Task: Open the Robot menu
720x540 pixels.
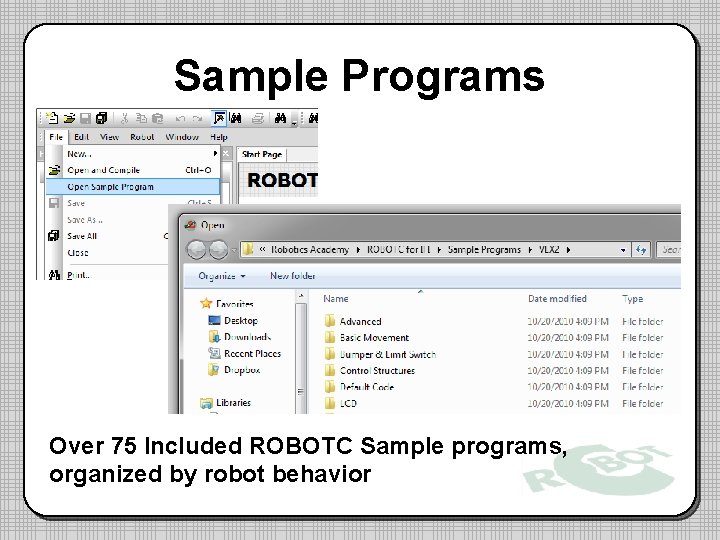Action: (x=142, y=137)
